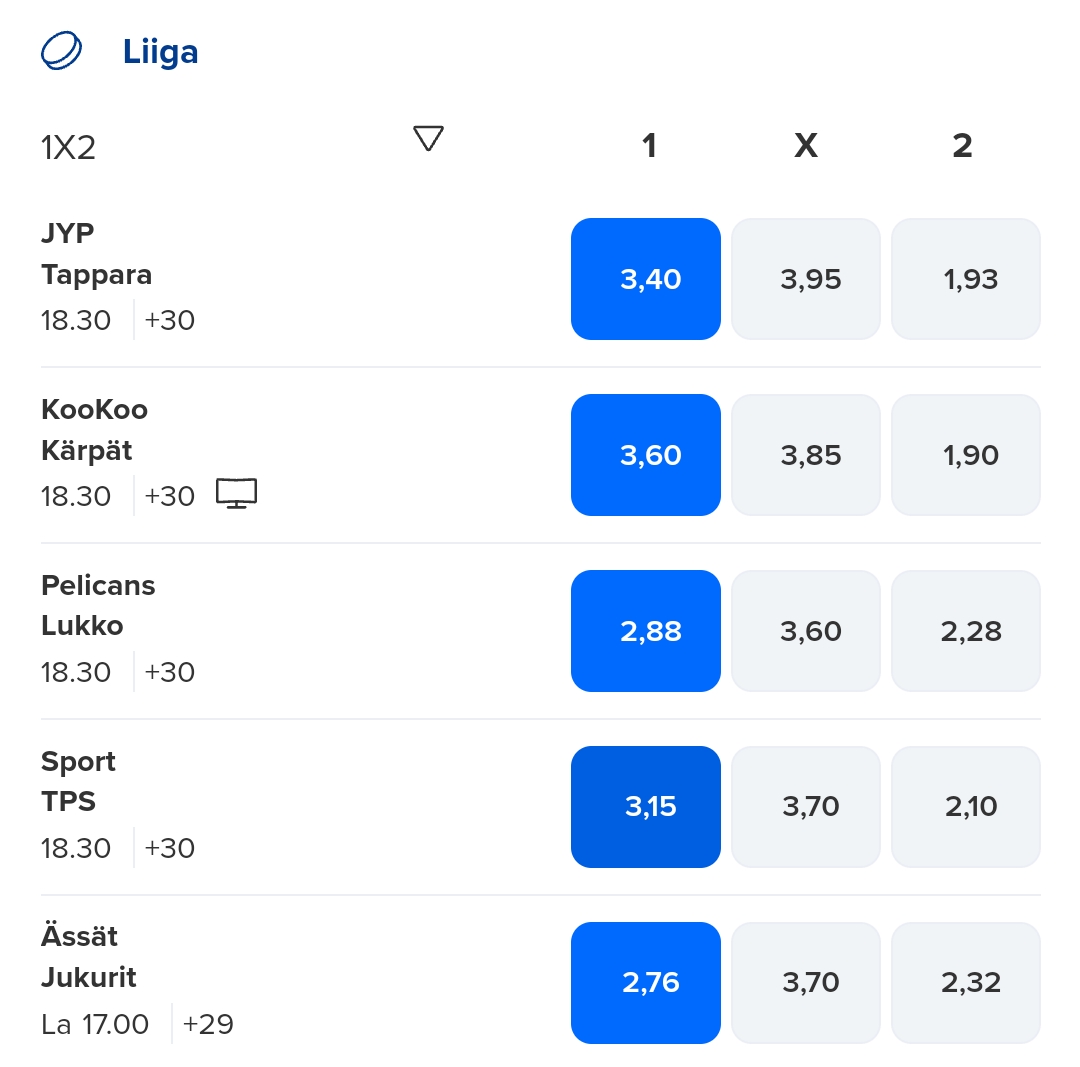This screenshot has height=1067, width=1080.
Task: Toggle Sport home win odds 3,15
Action: coord(646,807)
